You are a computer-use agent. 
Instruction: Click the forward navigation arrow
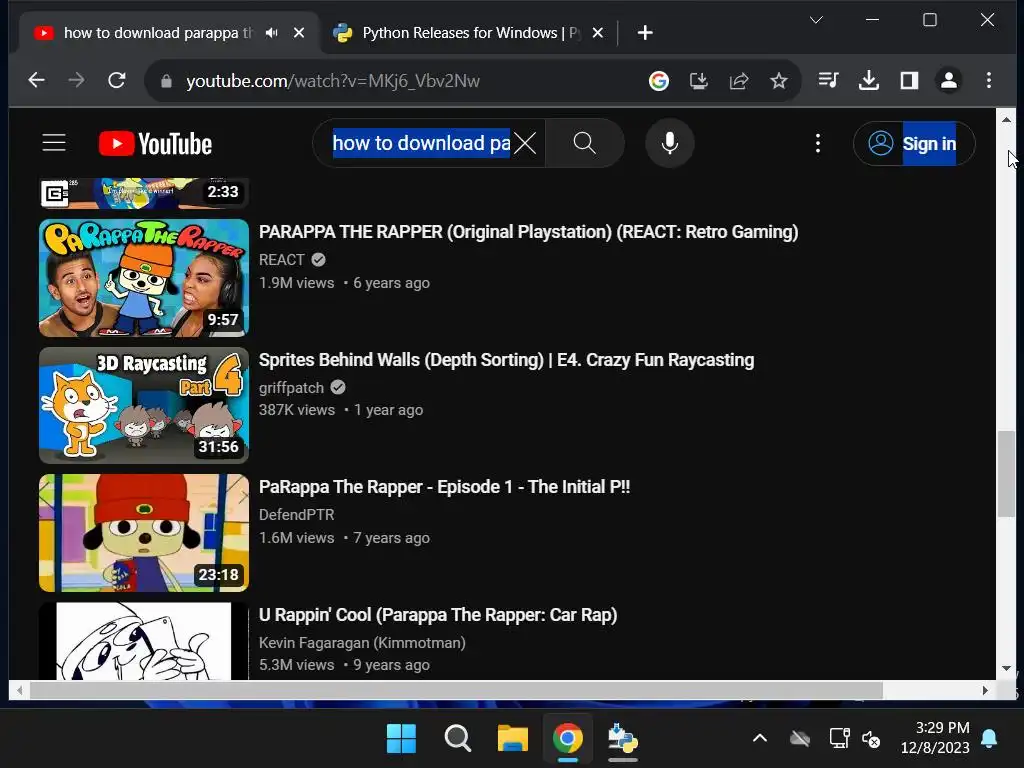(x=76, y=80)
